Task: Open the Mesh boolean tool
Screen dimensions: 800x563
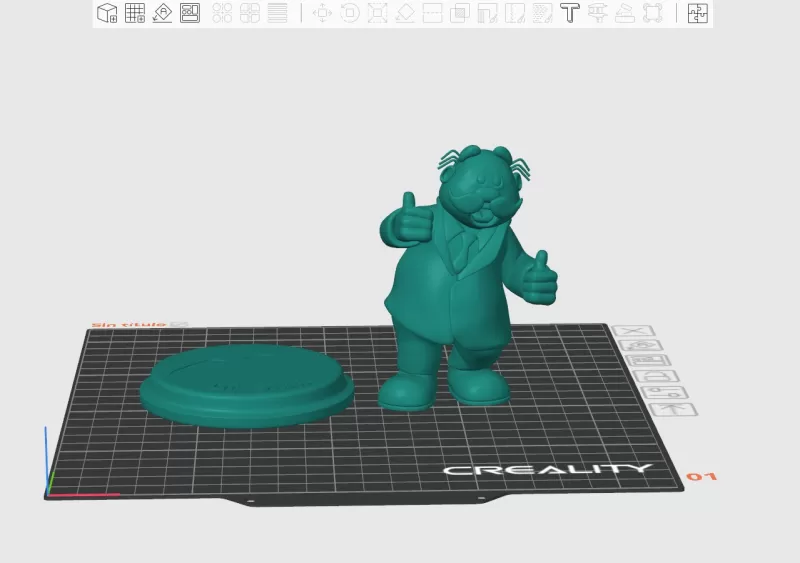Action: tap(460, 13)
